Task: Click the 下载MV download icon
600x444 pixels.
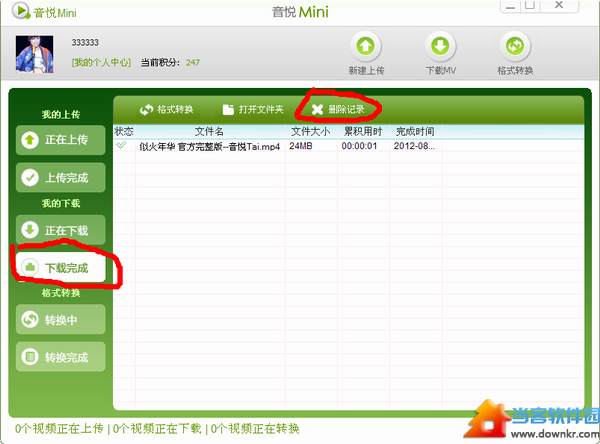Action: pos(440,46)
